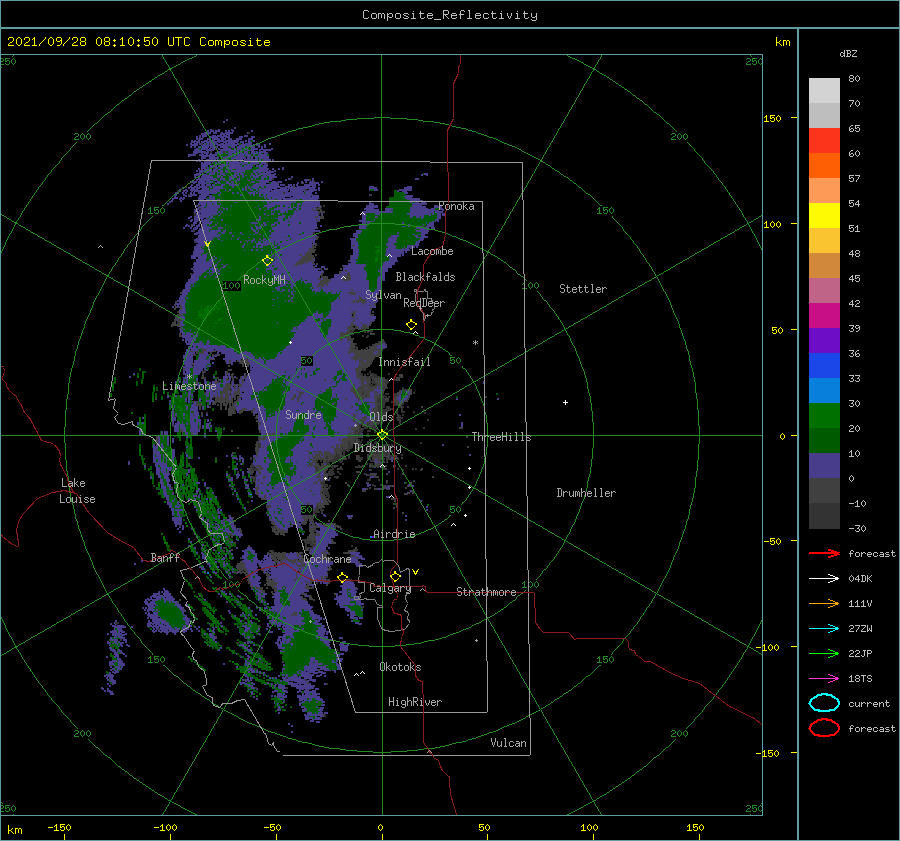Click the cyan current ellipse icon
Viewport: 900px width, 841px height.
[x=824, y=703]
